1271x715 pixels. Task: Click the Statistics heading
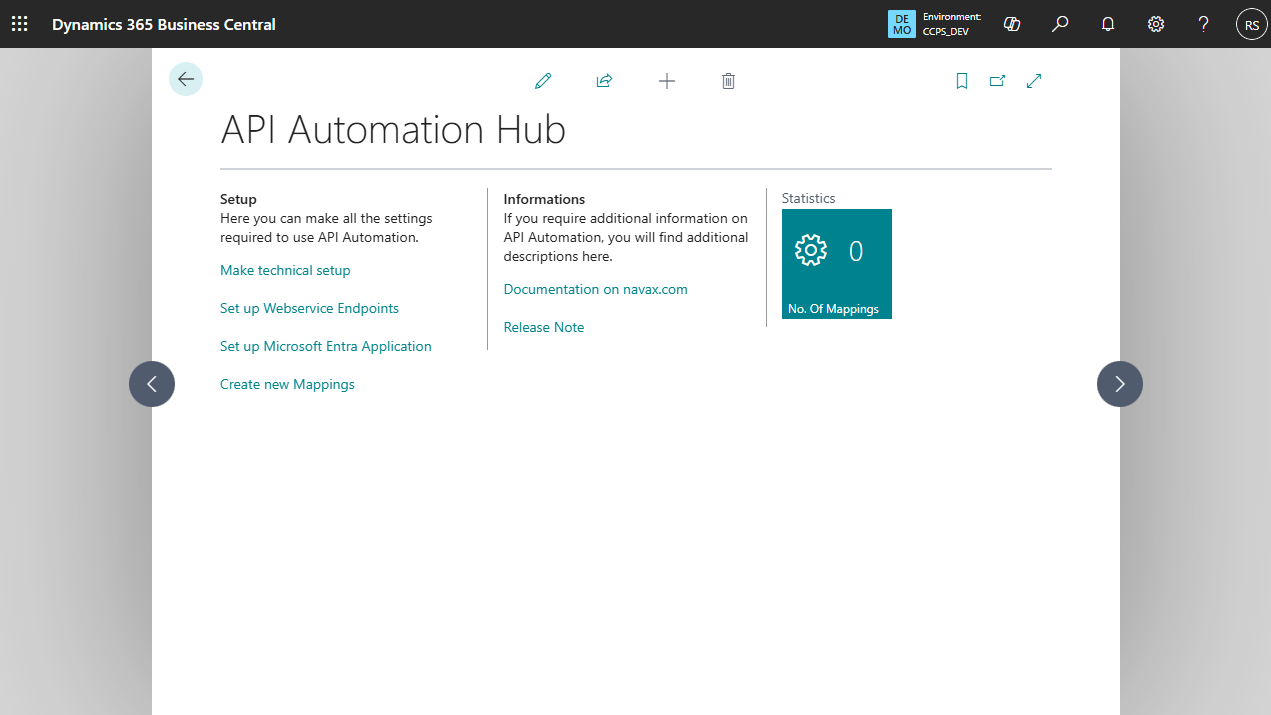click(x=808, y=198)
